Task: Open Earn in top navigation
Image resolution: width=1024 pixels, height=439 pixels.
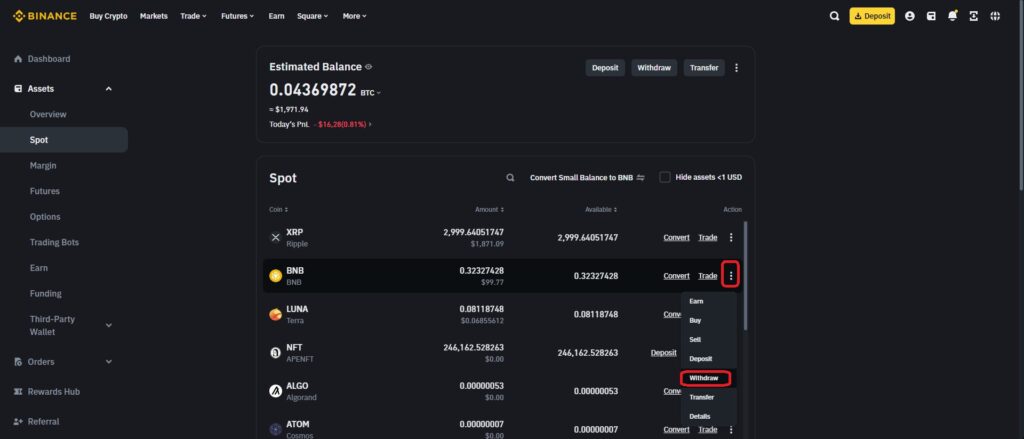Action: tap(276, 16)
